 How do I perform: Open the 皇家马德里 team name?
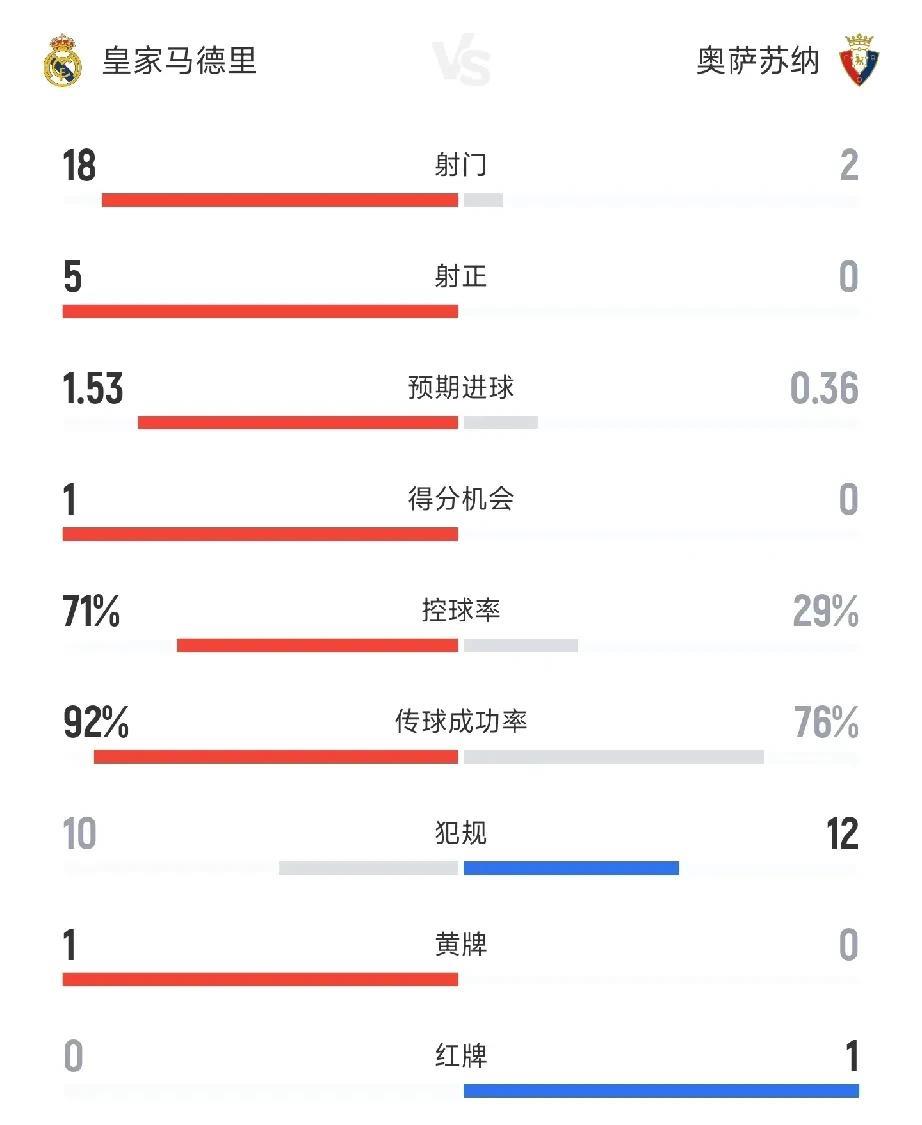[x=180, y=61]
